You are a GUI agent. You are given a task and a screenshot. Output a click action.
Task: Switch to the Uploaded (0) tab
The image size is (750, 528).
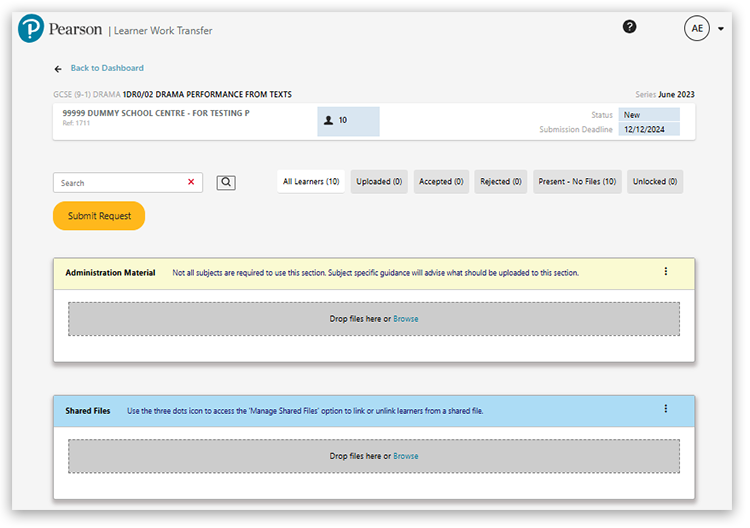[379, 182]
